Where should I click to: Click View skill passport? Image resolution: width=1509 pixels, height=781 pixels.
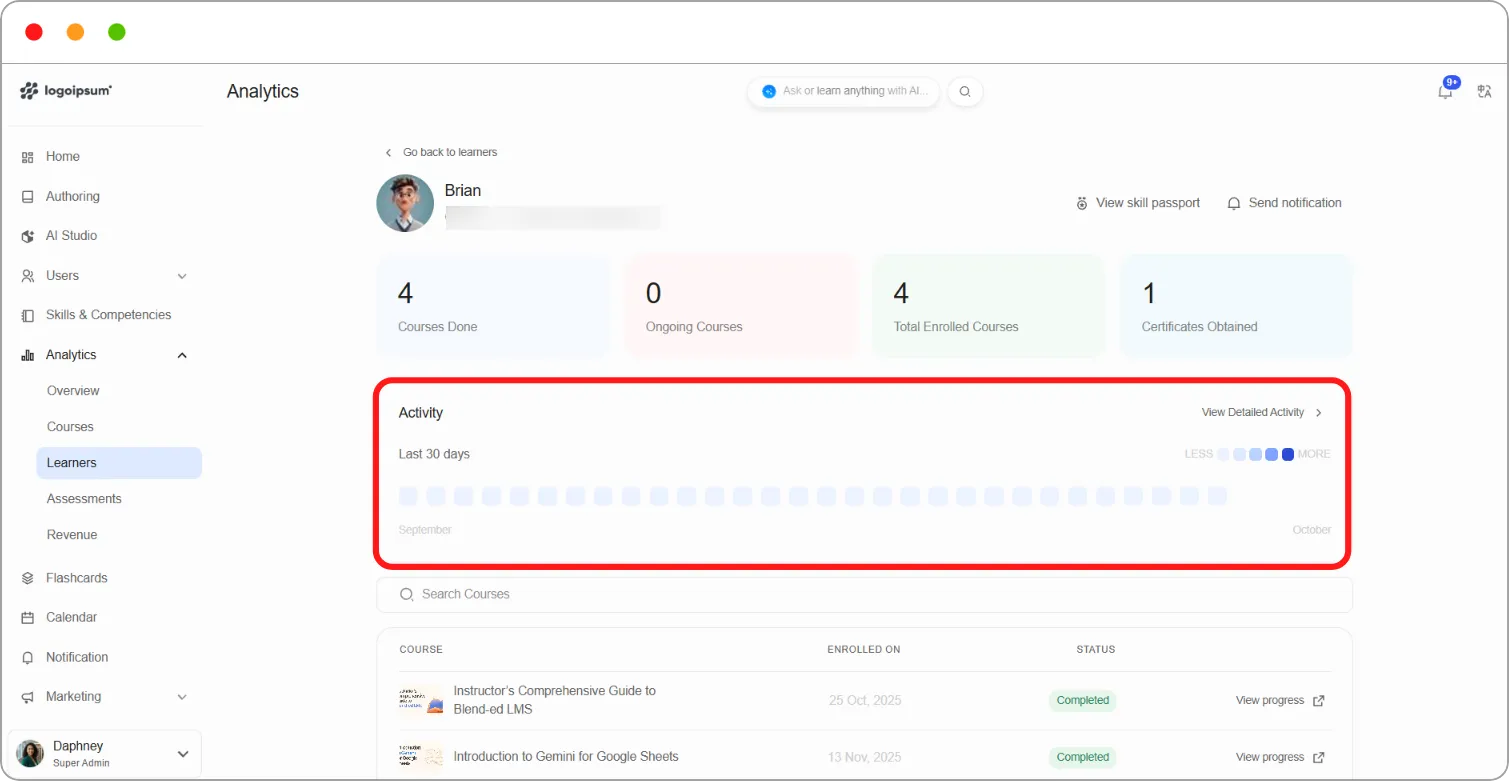(1138, 203)
